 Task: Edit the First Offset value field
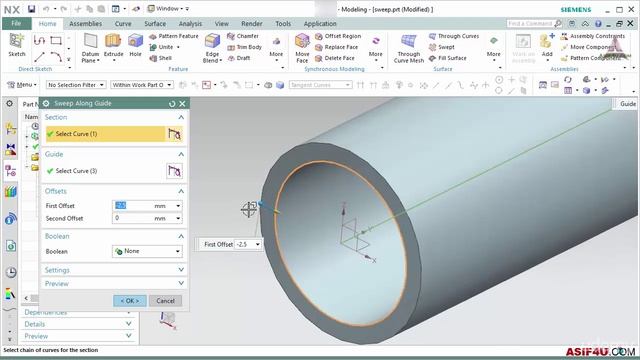[x=133, y=206]
